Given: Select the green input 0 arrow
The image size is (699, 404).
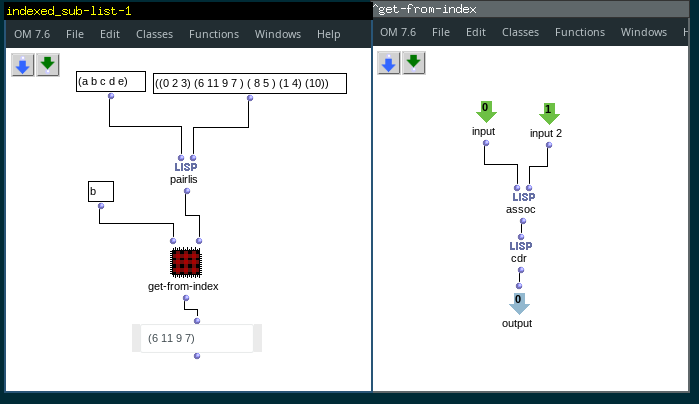Looking at the screenshot, I should pyautogui.click(x=486, y=111).
